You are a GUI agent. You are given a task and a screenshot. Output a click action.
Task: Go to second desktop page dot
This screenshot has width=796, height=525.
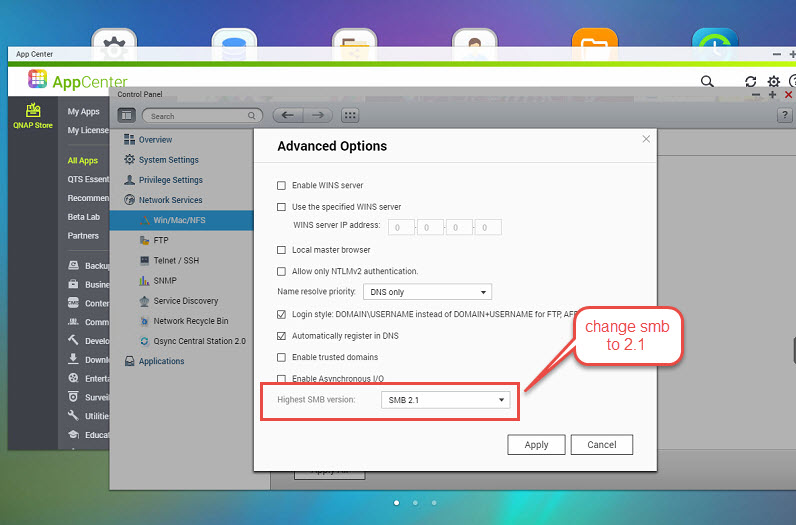pyautogui.click(x=415, y=503)
